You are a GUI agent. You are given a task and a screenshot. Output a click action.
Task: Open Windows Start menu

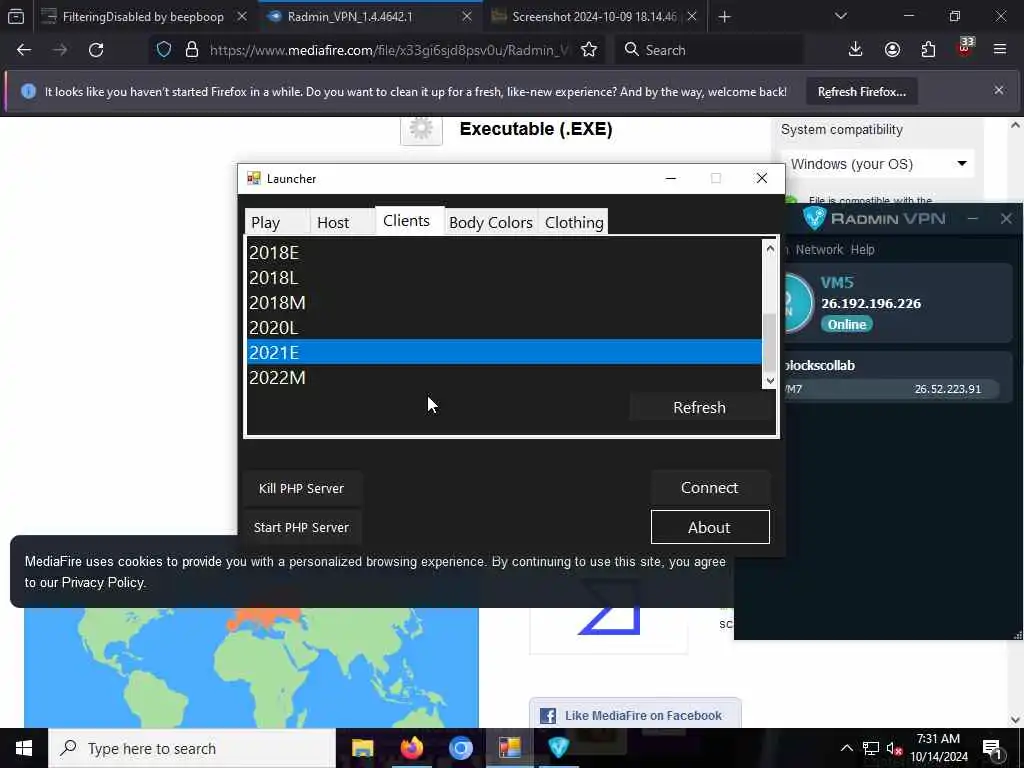pos(24,748)
